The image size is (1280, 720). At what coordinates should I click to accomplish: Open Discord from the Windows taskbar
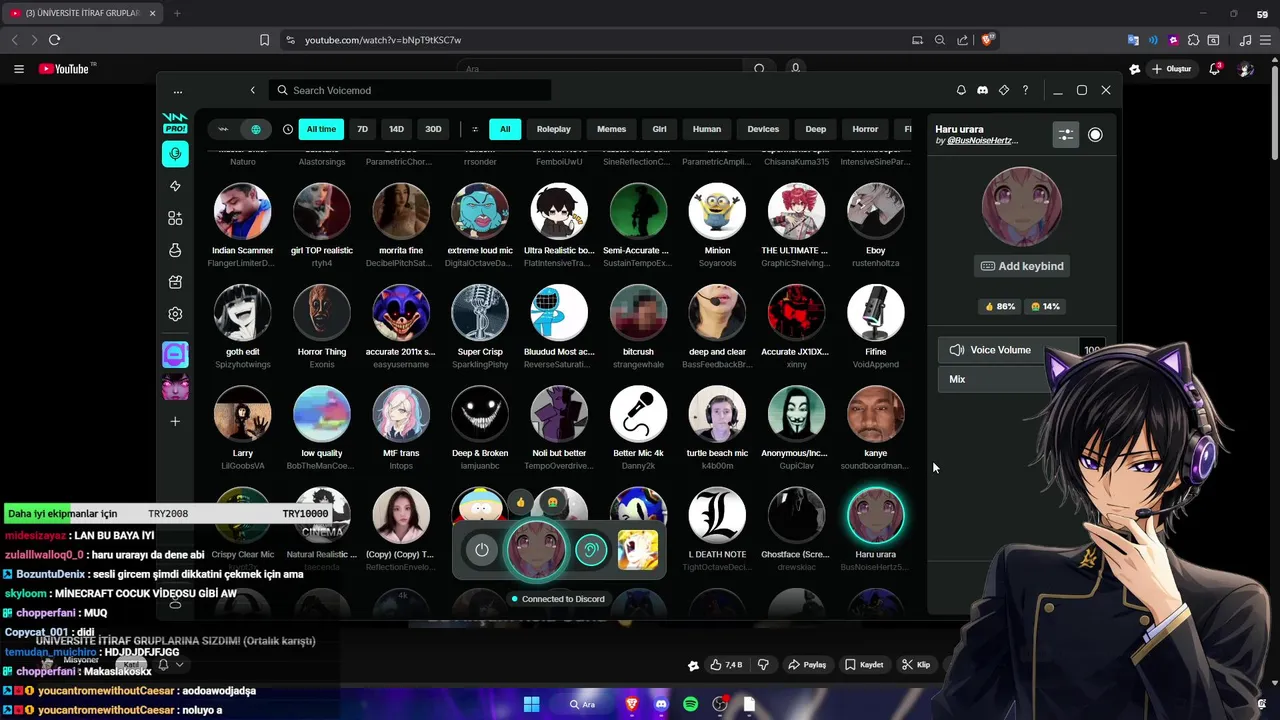tap(660, 704)
